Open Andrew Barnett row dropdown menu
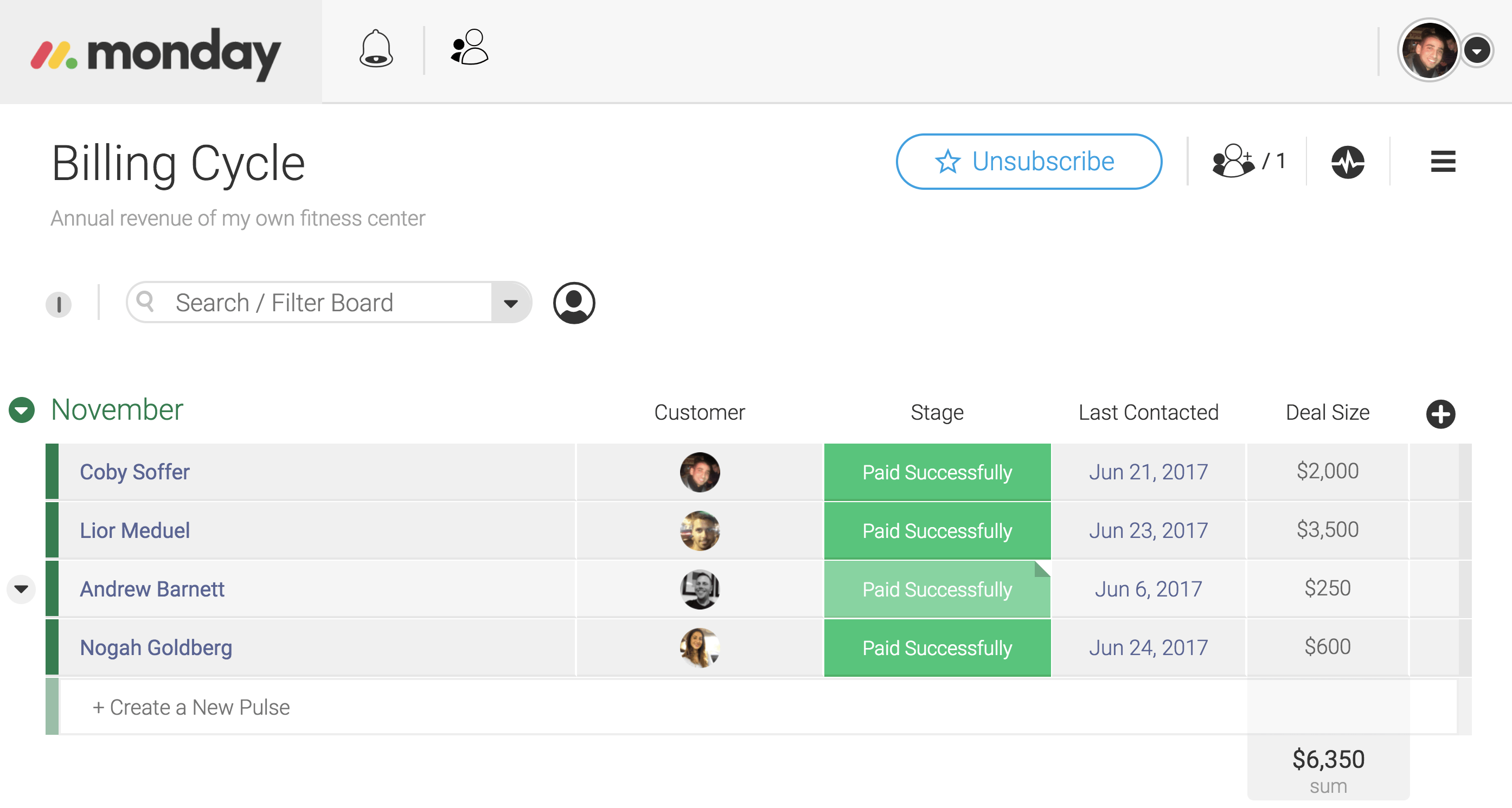The width and height of the screenshot is (1512, 808). pyautogui.click(x=21, y=589)
